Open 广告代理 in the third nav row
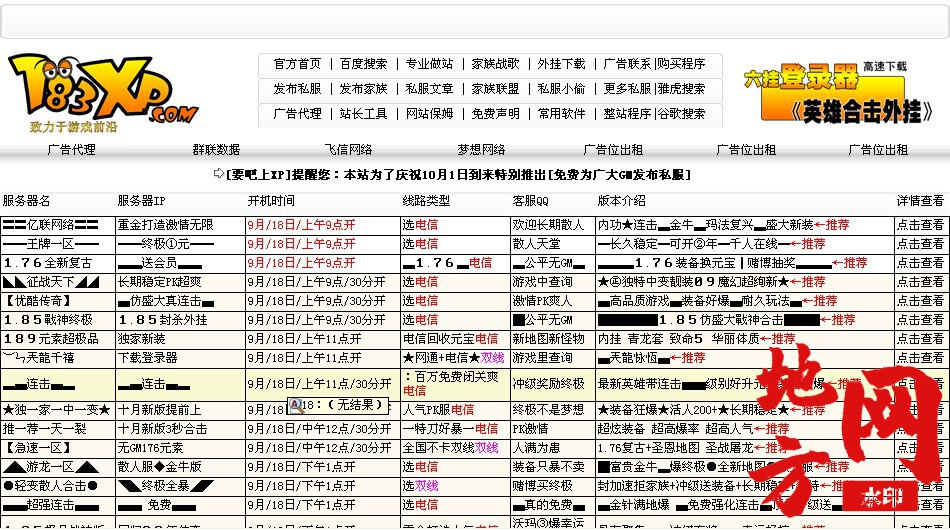The image size is (950, 530). click(x=297, y=113)
